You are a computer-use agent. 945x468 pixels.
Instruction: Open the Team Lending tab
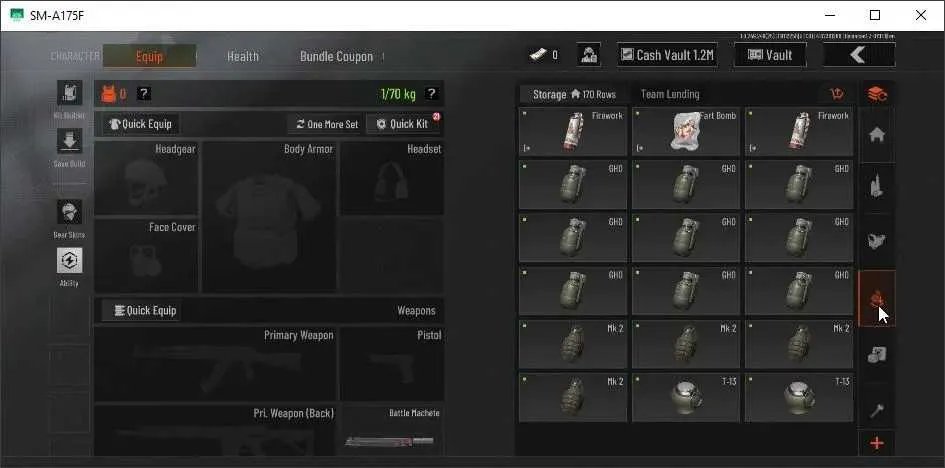[x=670, y=94]
